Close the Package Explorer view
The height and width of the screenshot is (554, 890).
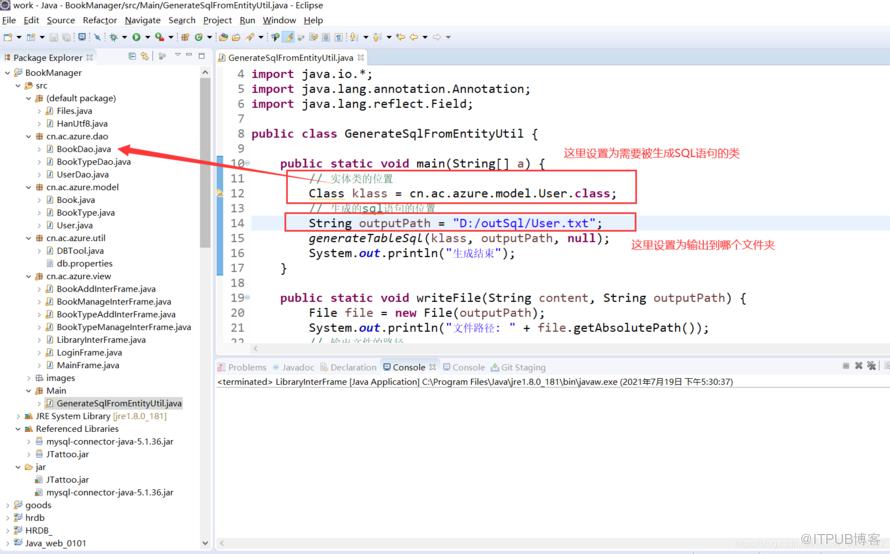point(90,57)
